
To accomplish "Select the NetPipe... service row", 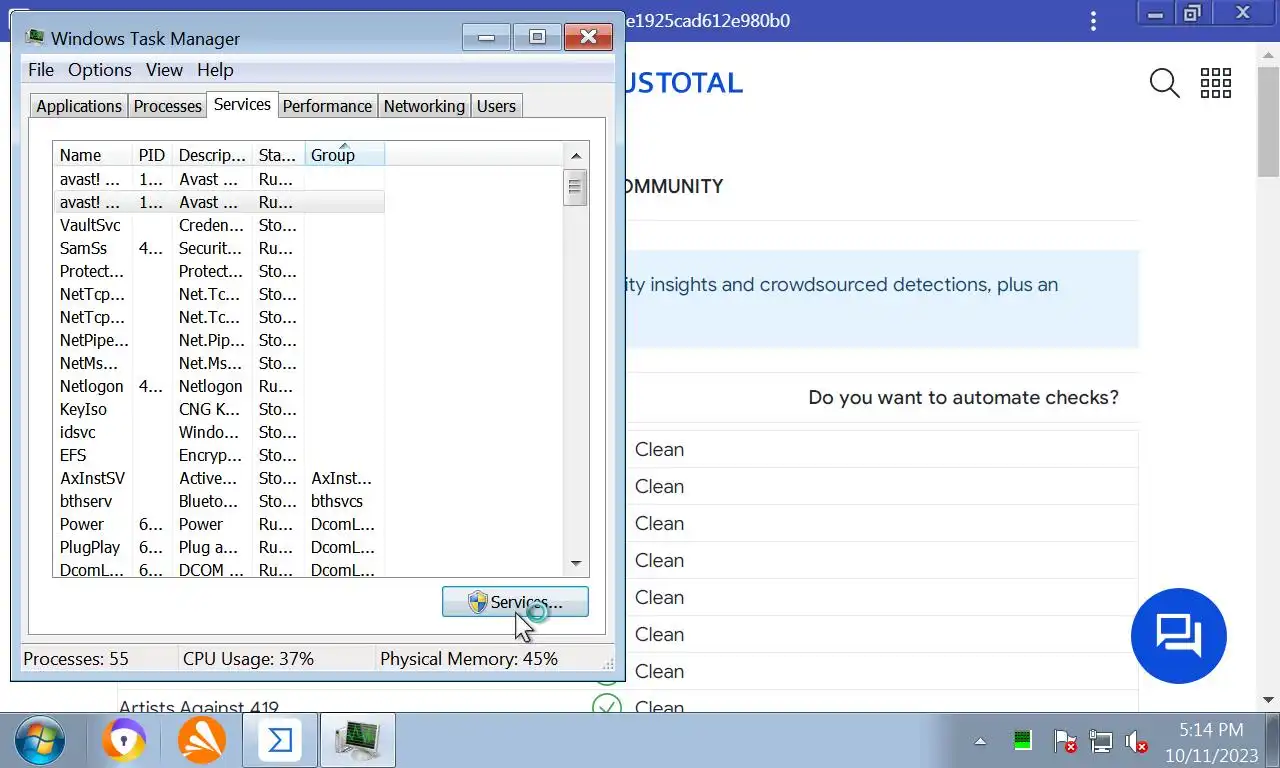I will (x=219, y=340).
